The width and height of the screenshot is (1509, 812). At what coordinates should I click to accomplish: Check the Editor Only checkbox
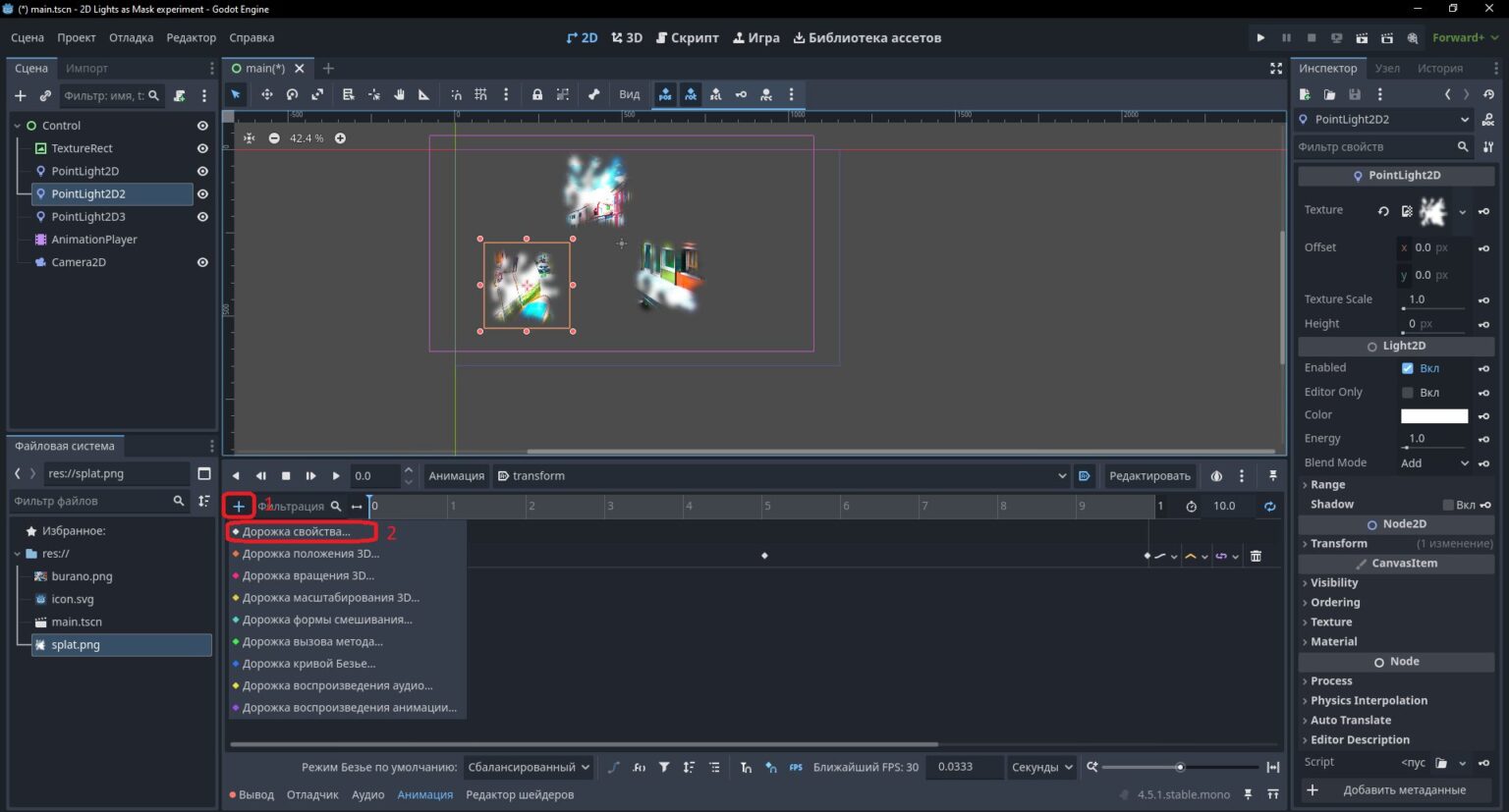pyautogui.click(x=1407, y=392)
